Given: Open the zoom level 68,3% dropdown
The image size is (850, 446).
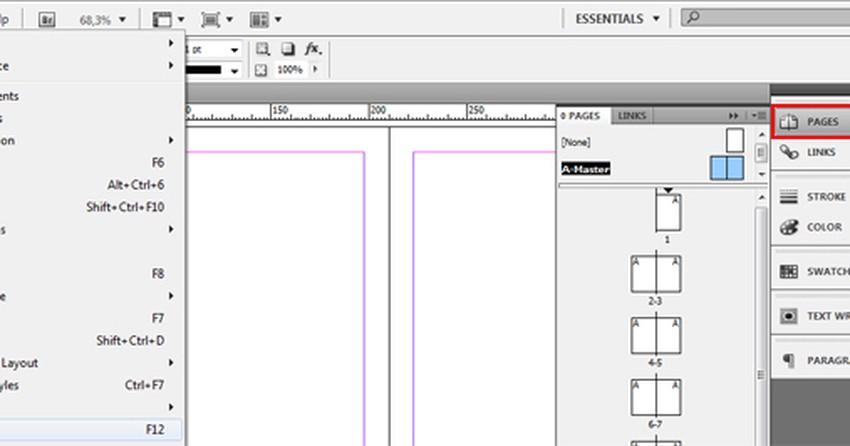Looking at the screenshot, I should pyautogui.click(x=122, y=19).
